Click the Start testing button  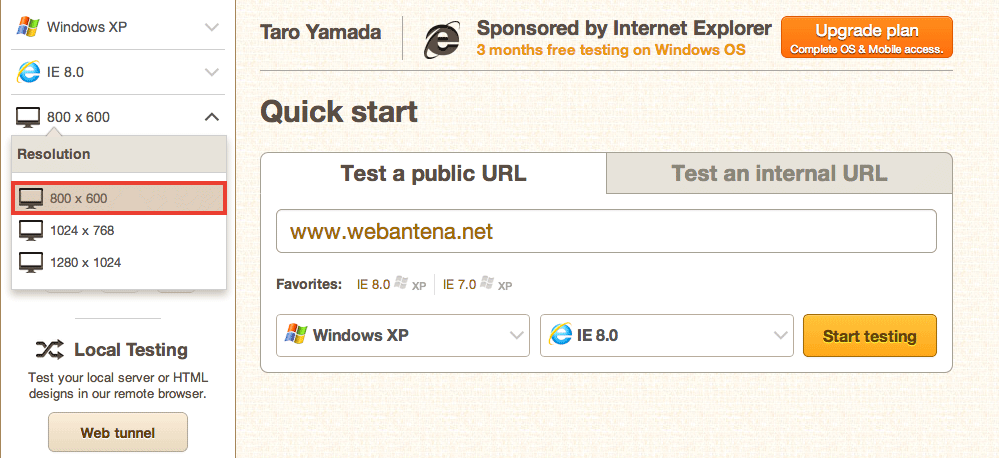click(870, 336)
